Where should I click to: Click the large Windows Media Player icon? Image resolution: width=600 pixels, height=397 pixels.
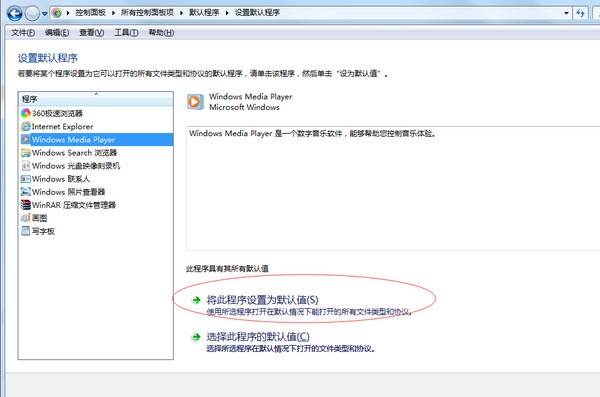(x=195, y=102)
